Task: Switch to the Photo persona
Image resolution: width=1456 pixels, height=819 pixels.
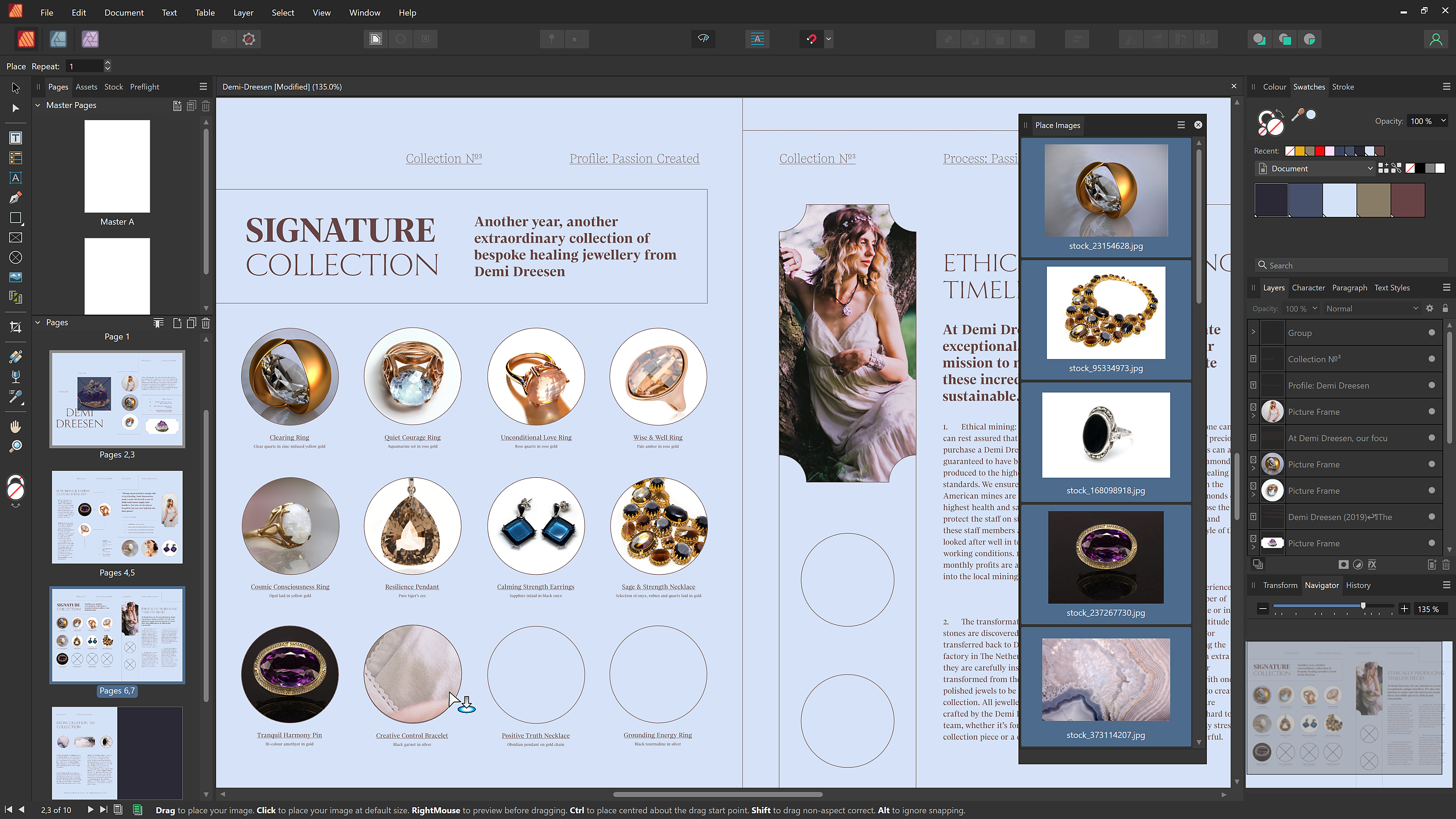Action: 91,39
